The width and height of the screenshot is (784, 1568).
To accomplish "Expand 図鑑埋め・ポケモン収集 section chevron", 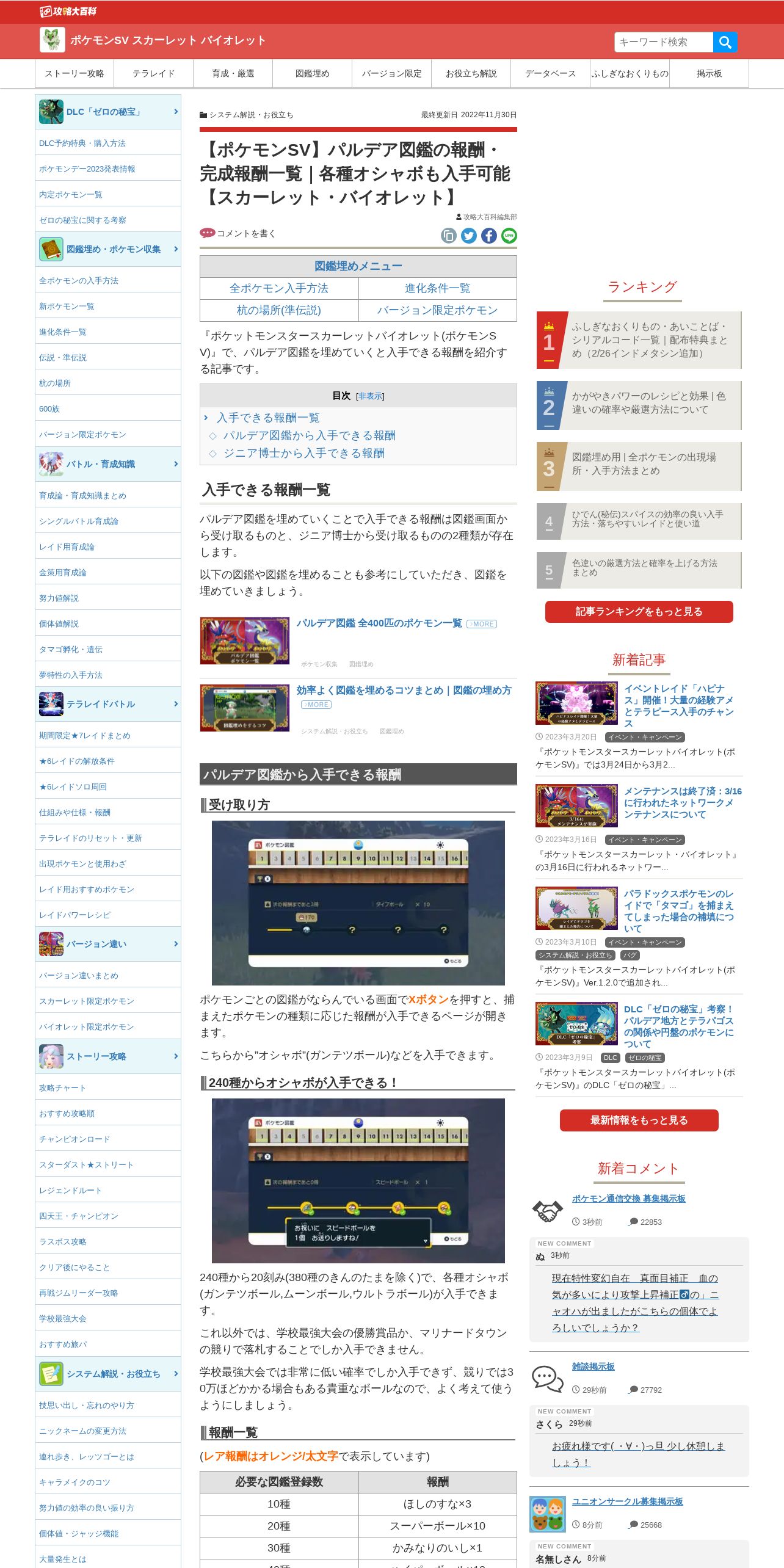I will pyautogui.click(x=176, y=249).
